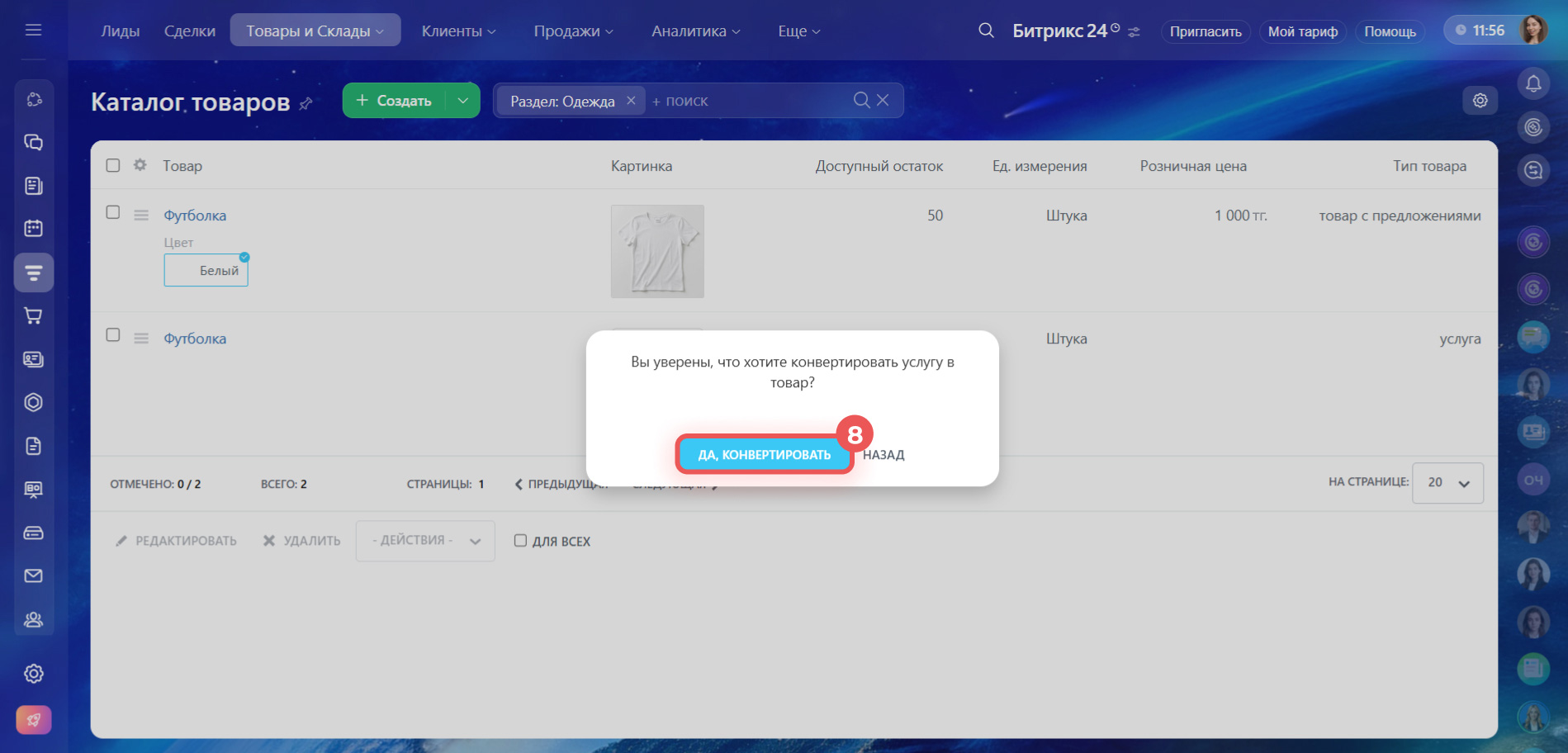Enable the ДЛЯ ВСЕХ checkbox
The image size is (1568, 753).
pyautogui.click(x=520, y=541)
